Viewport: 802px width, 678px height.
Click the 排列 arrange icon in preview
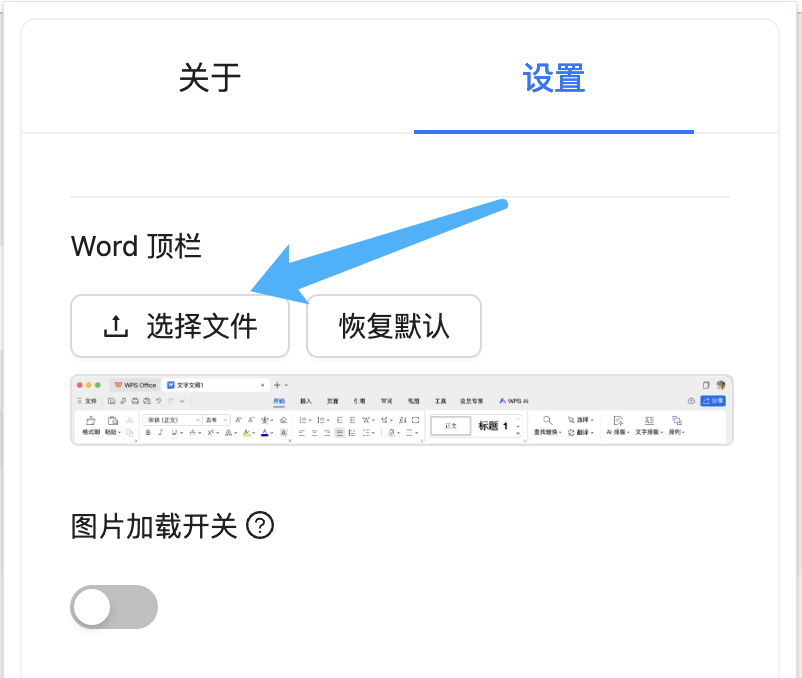pyautogui.click(x=677, y=421)
